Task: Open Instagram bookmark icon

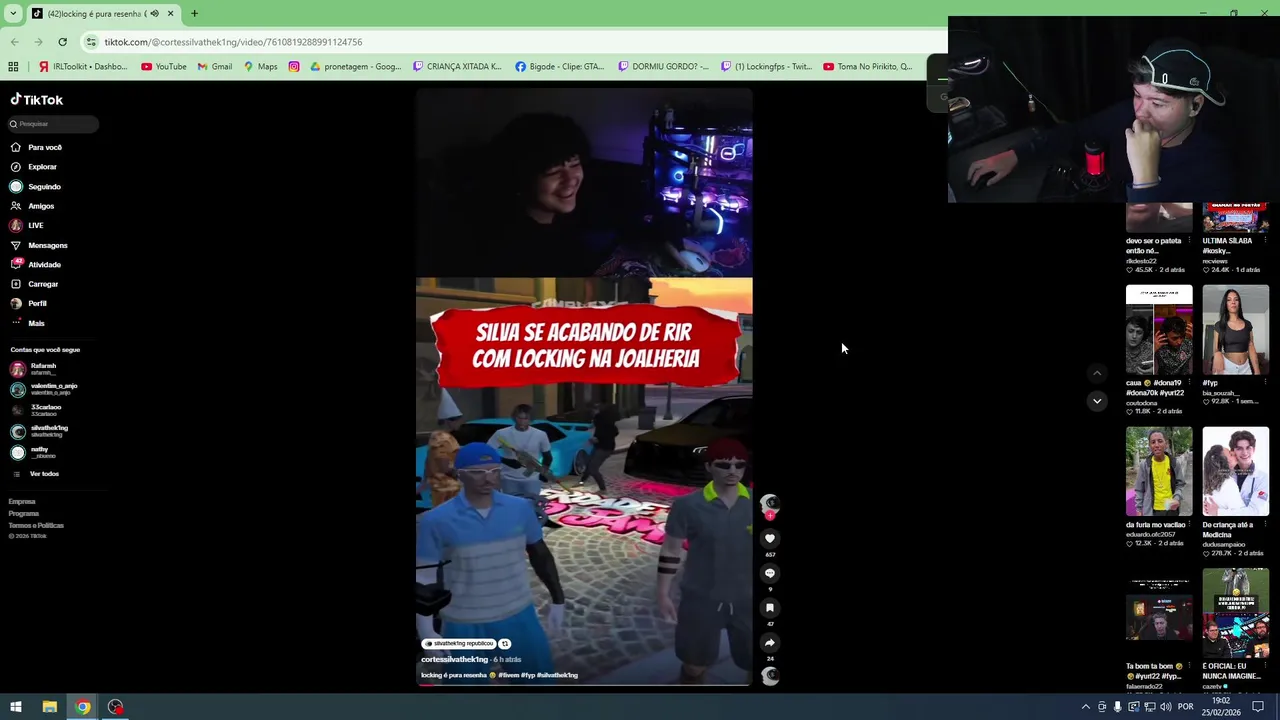Action: click(294, 67)
